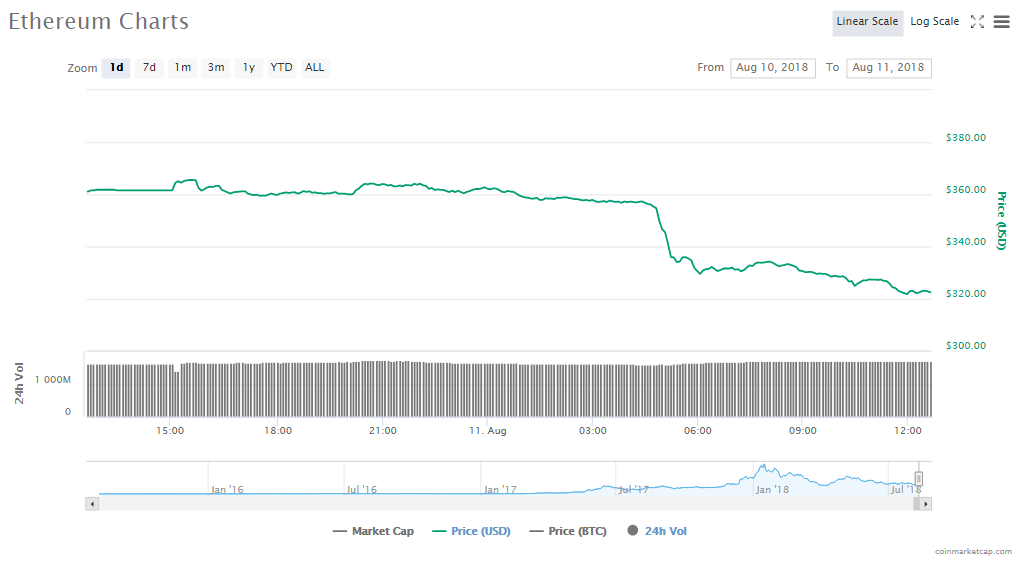Edit the To date field
Viewport: 1021px width, 565px height.
tap(888, 68)
